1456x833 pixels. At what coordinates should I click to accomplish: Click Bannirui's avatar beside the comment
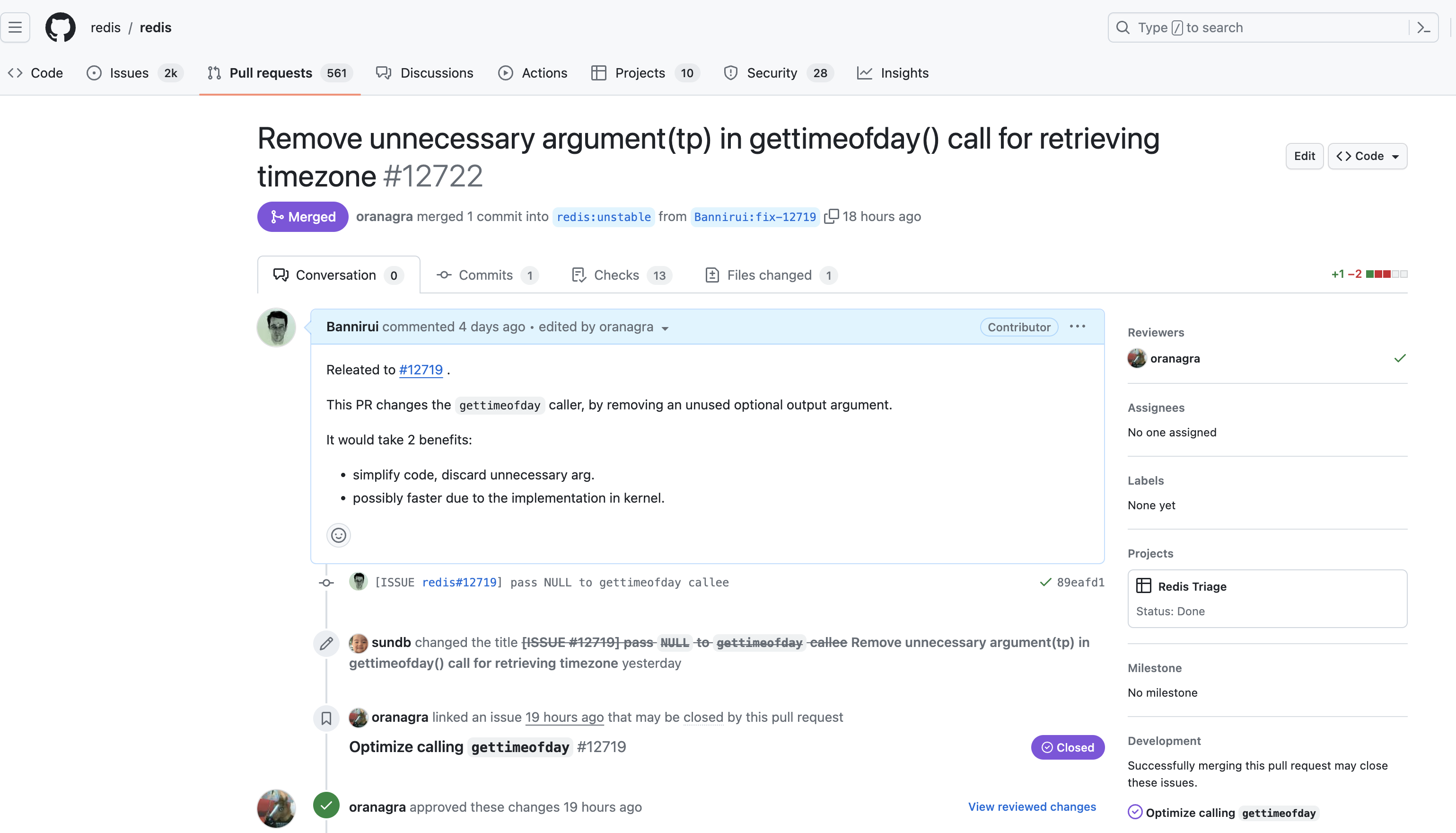coord(276,328)
